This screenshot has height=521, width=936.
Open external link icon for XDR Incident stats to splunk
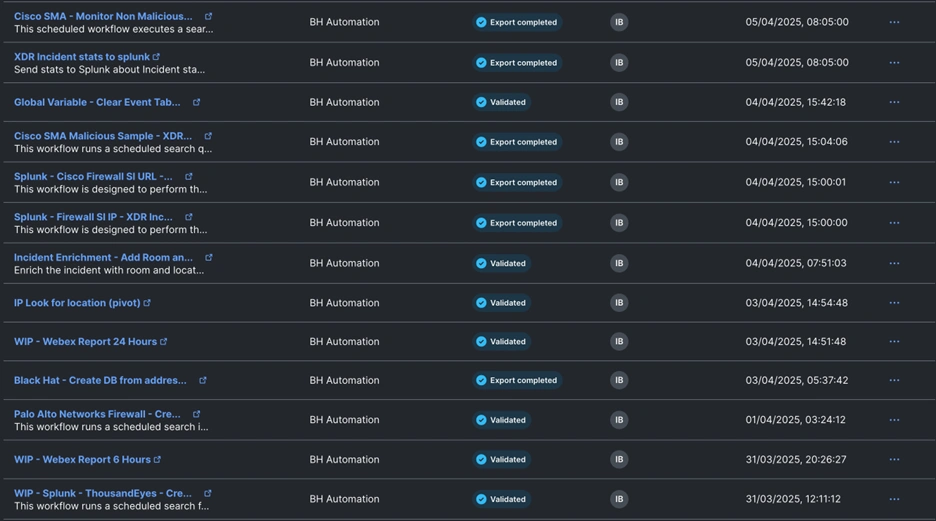[x=156, y=57]
